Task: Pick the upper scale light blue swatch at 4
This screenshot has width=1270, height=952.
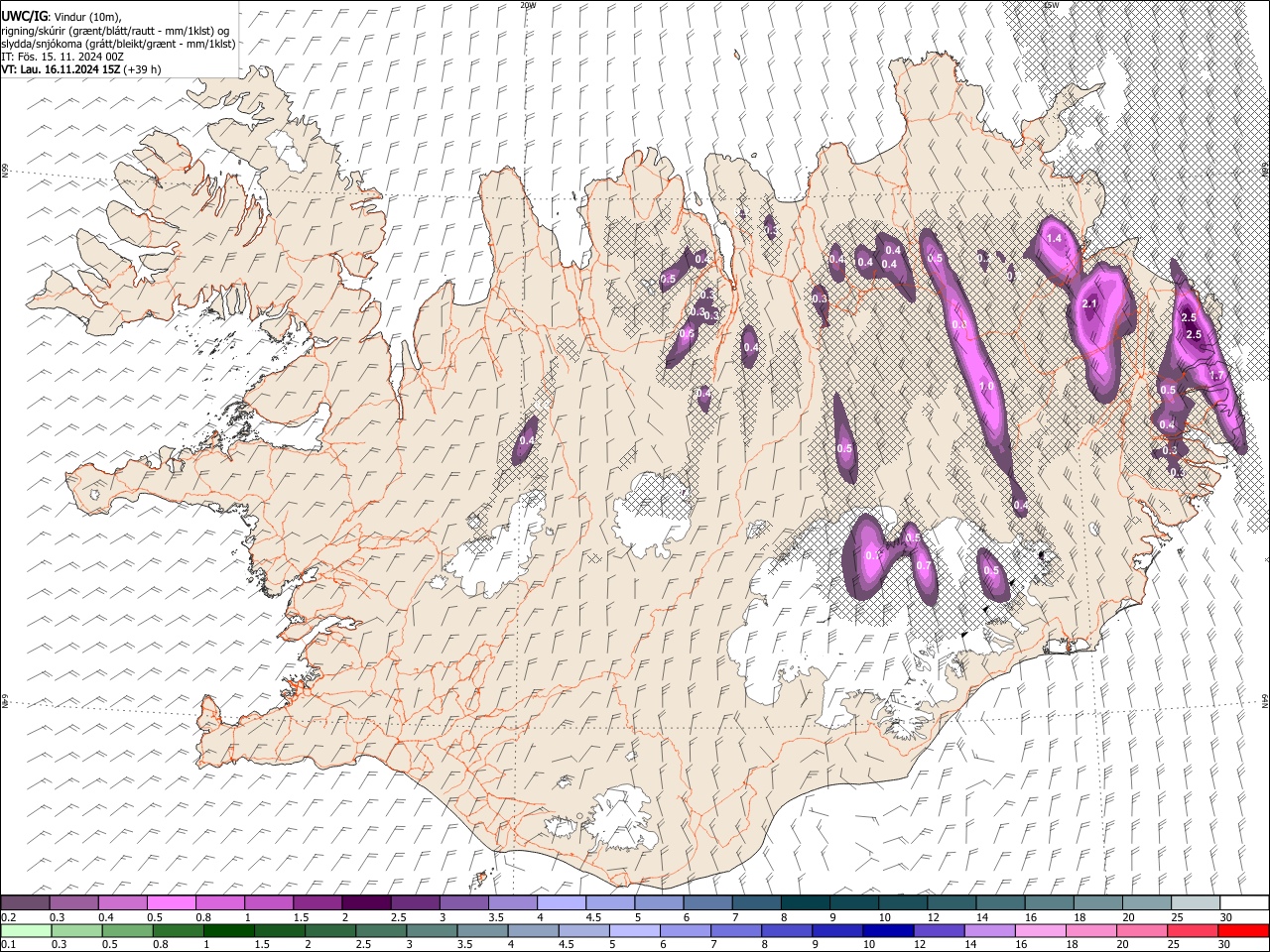Action: tap(561, 903)
